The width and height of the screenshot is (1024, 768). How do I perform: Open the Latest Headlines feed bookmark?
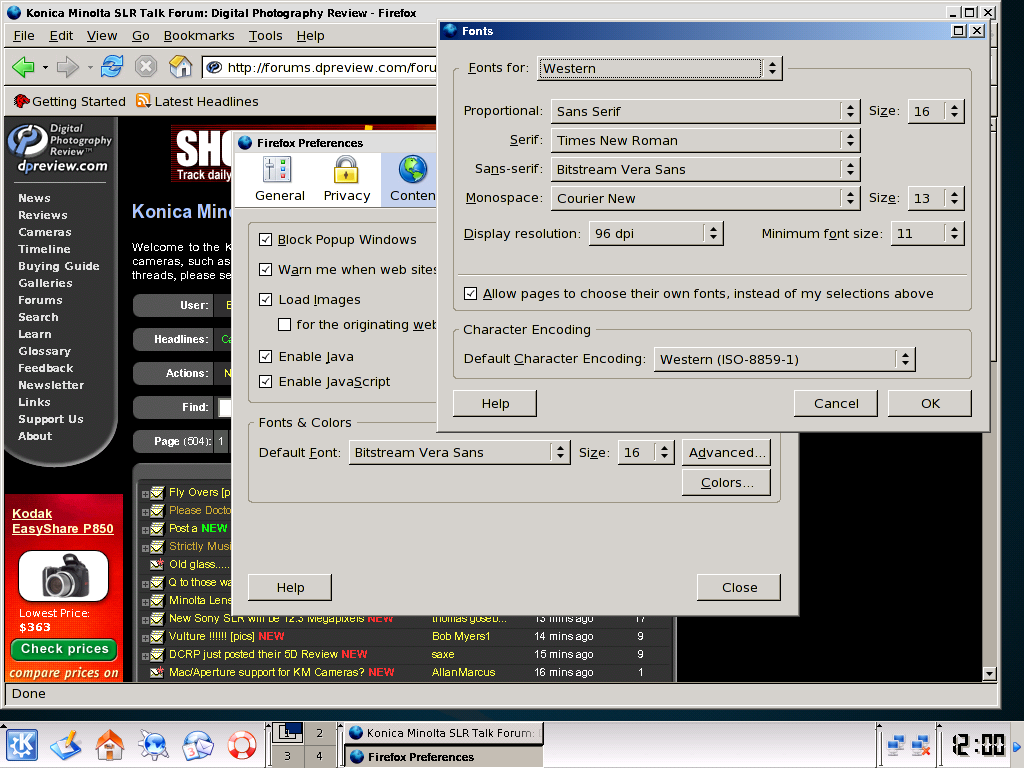[197, 101]
